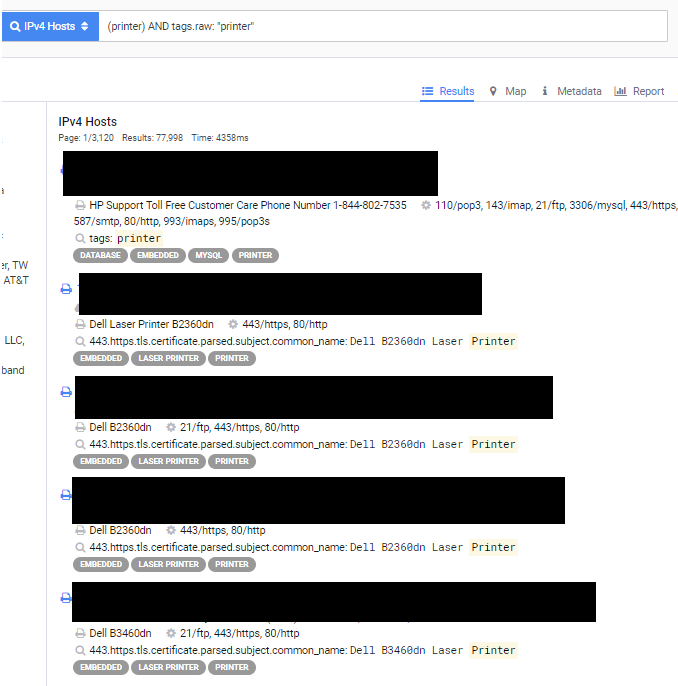Switch to the Results tab
Viewport: 678px width, 686px height.
coord(447,91)
